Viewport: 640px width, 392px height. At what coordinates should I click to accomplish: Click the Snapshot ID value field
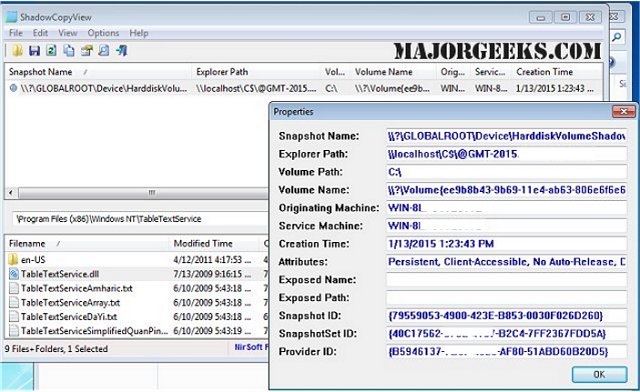(x=507, y=316)
